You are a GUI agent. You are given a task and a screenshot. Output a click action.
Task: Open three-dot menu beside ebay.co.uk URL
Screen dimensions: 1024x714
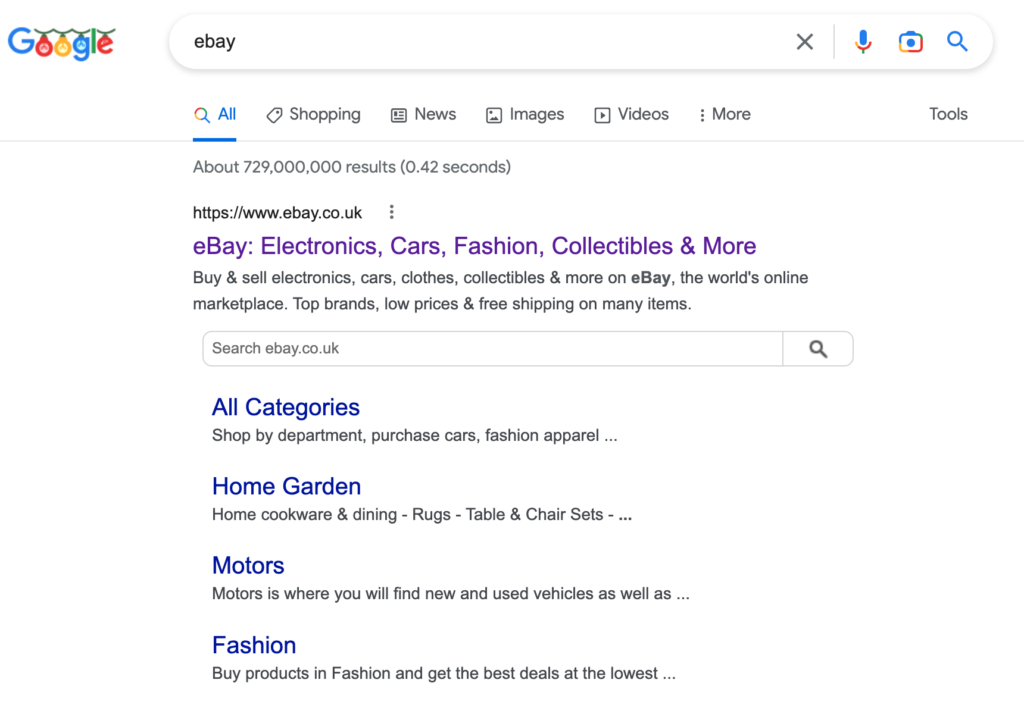(392, 212)
